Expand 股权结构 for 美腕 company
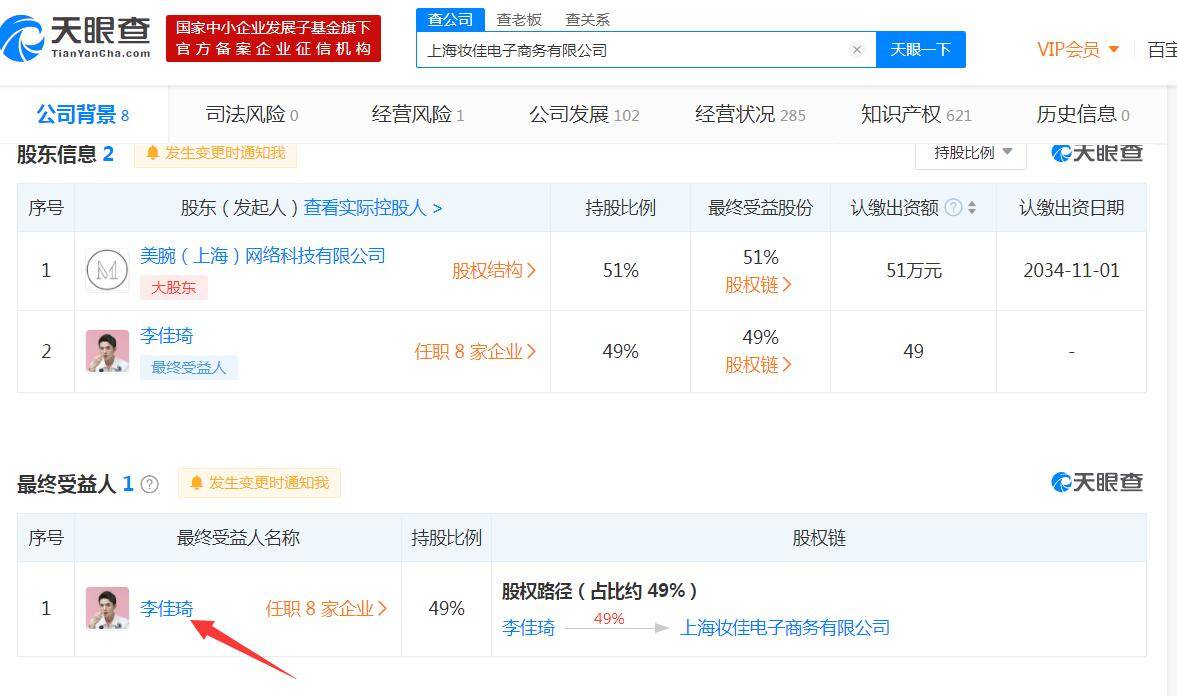 click(x=494, y=270)
